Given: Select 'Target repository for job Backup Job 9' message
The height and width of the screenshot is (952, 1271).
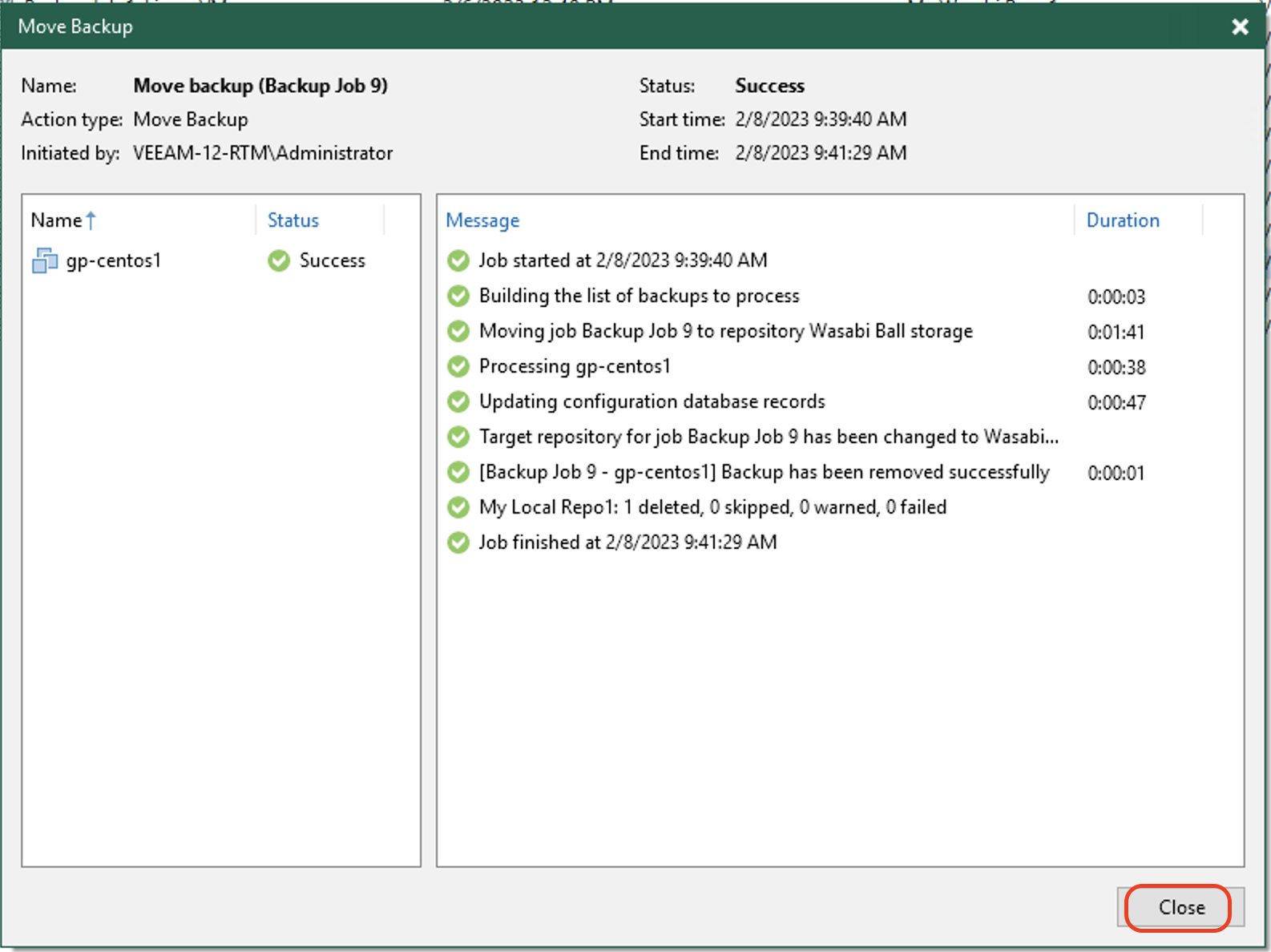Looking at the screenshot, I should 769,437.
